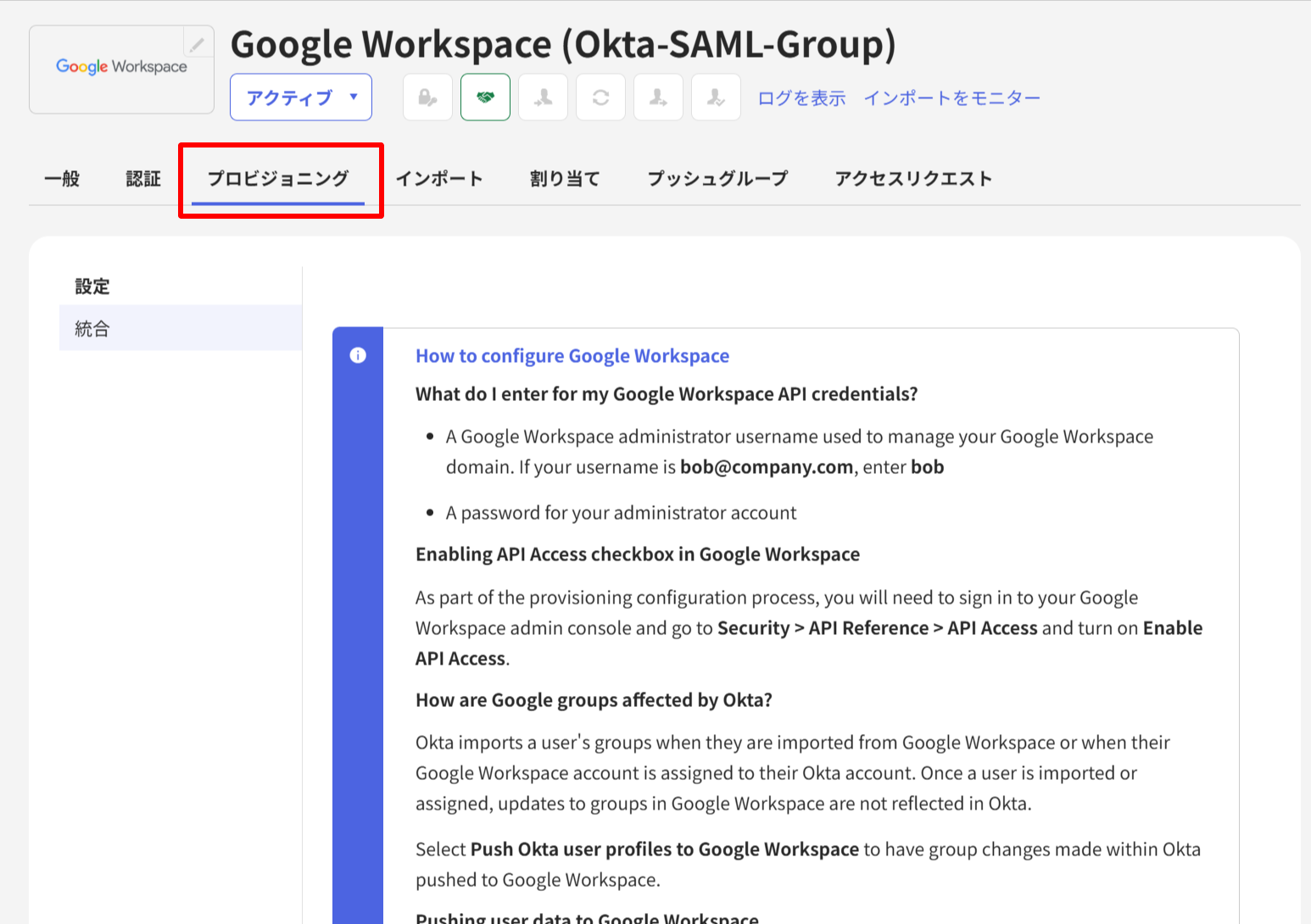Image resolution: width=1311 pixels, height=924 pixels.
Task: Select the 割り当て tab
Action: tap(564, 178)
